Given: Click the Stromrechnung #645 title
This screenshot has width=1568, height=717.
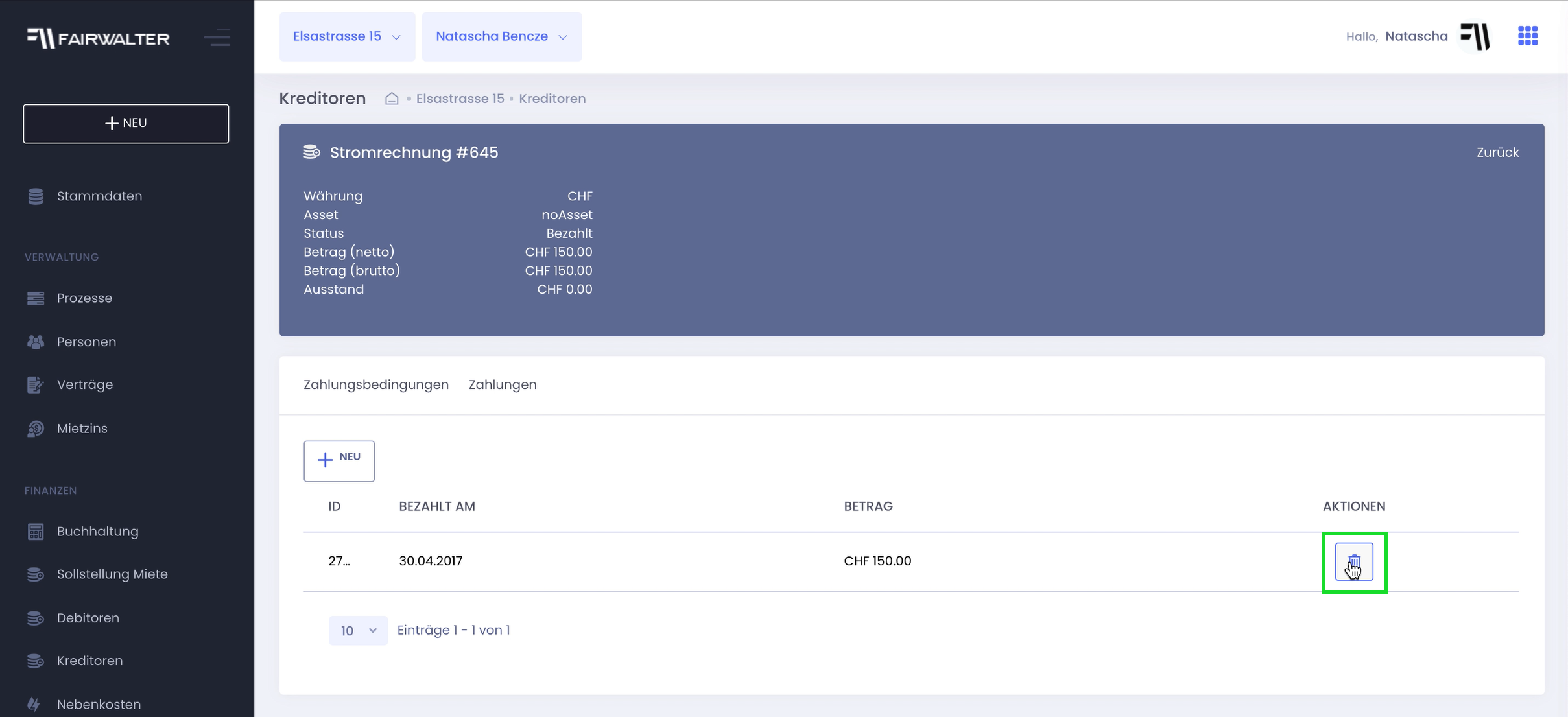Looking at the screenshot, I should (414, 152).
